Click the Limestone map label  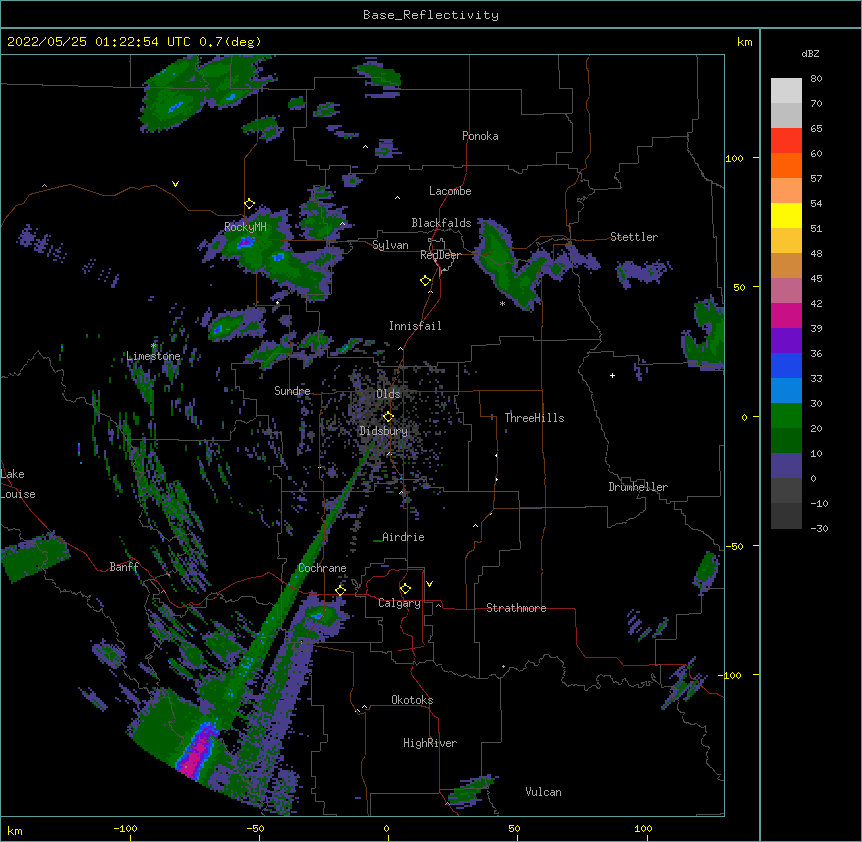tap(153, 356)
